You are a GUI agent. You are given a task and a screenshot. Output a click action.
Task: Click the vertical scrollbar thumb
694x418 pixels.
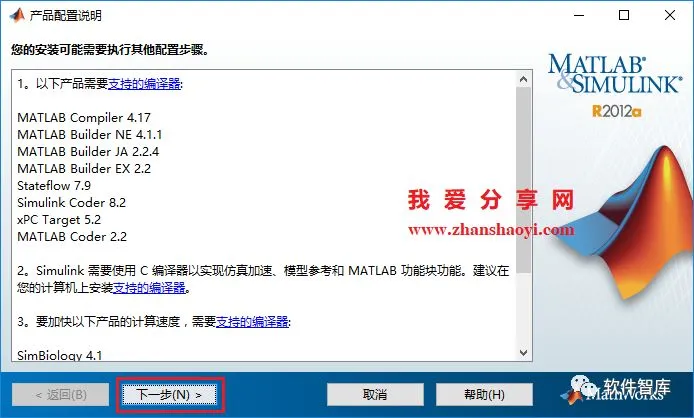pyautogui.click(x=524, y=180)
